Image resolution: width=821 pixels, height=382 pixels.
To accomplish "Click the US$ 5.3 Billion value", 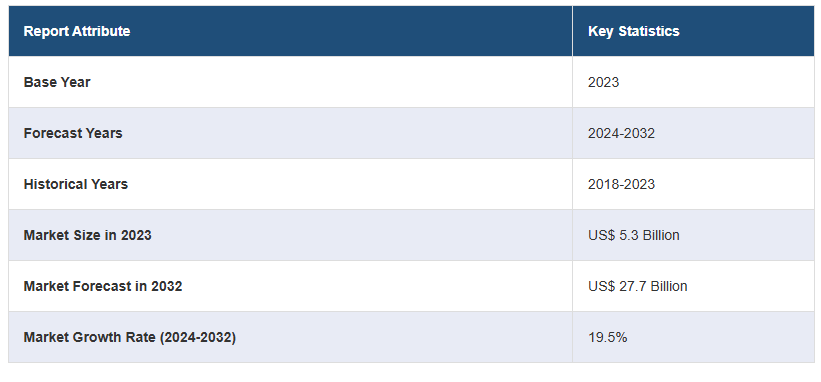I will [x=634, y=235].
